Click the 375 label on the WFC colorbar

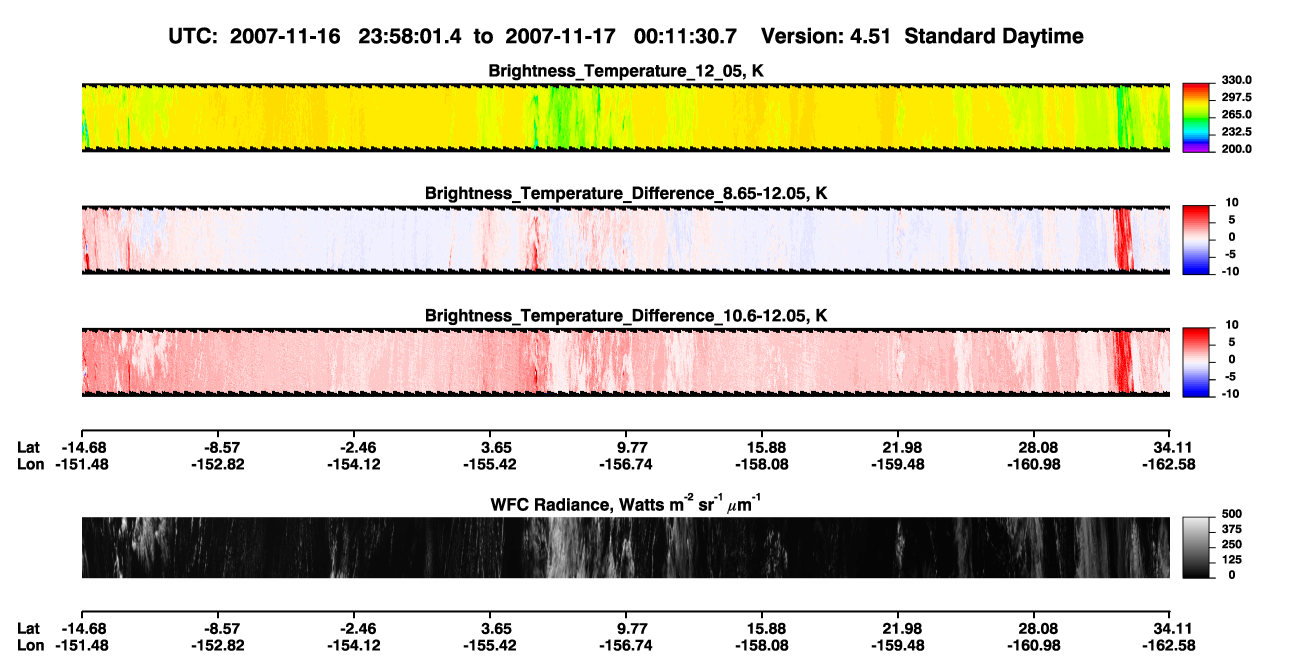(1231, 528)
